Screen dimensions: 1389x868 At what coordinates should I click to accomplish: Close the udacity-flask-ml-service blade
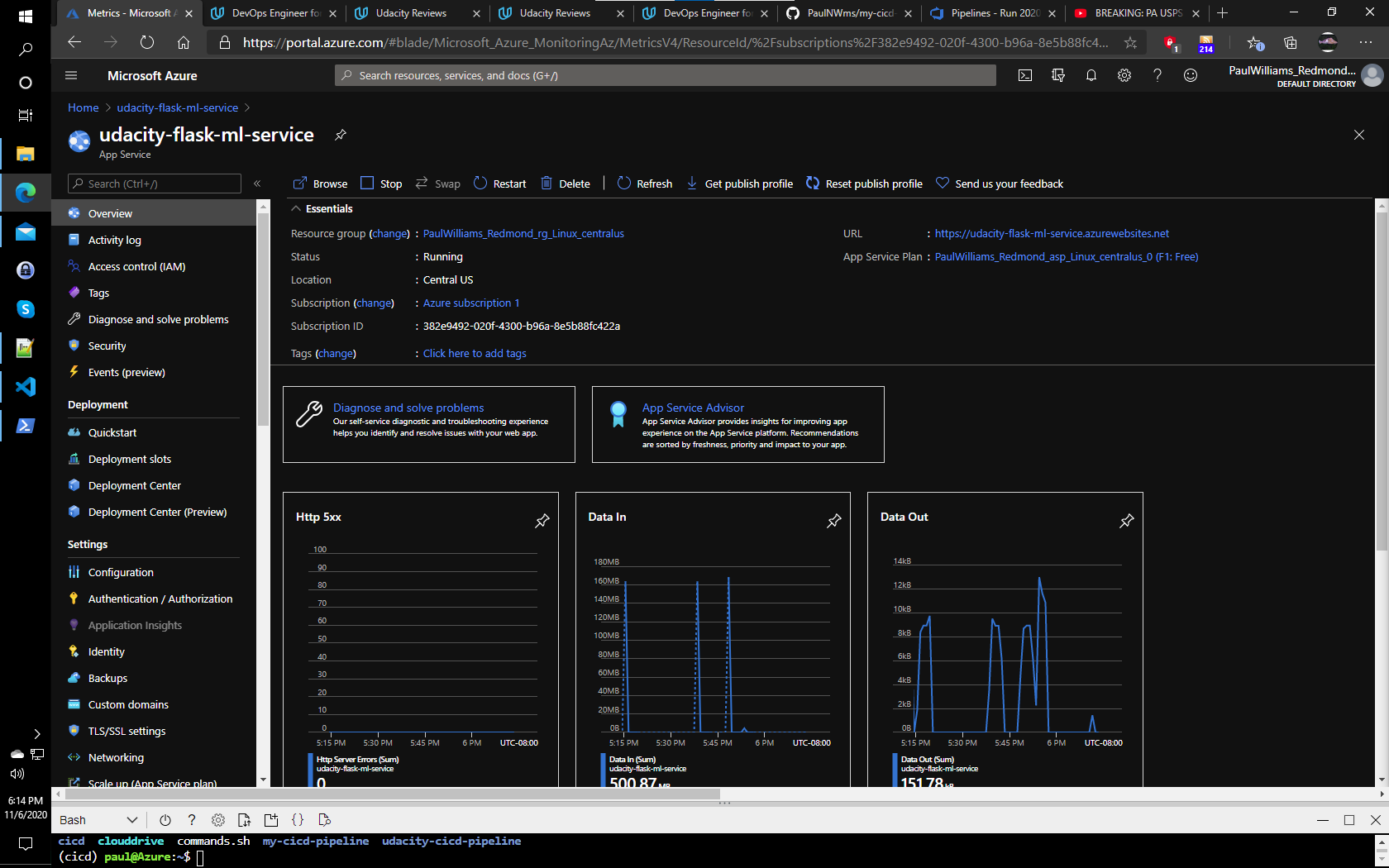coord(1359,135)
